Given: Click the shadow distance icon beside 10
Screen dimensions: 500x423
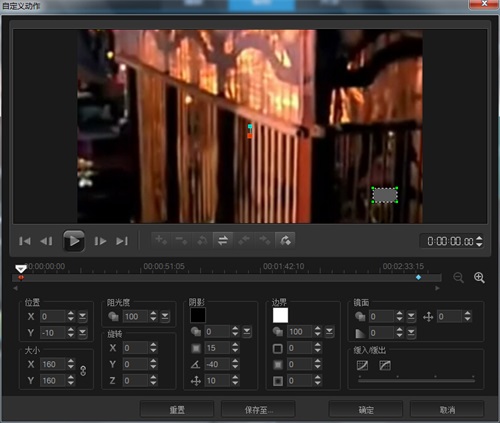Looking at the screenshot, I should [196, 381].
